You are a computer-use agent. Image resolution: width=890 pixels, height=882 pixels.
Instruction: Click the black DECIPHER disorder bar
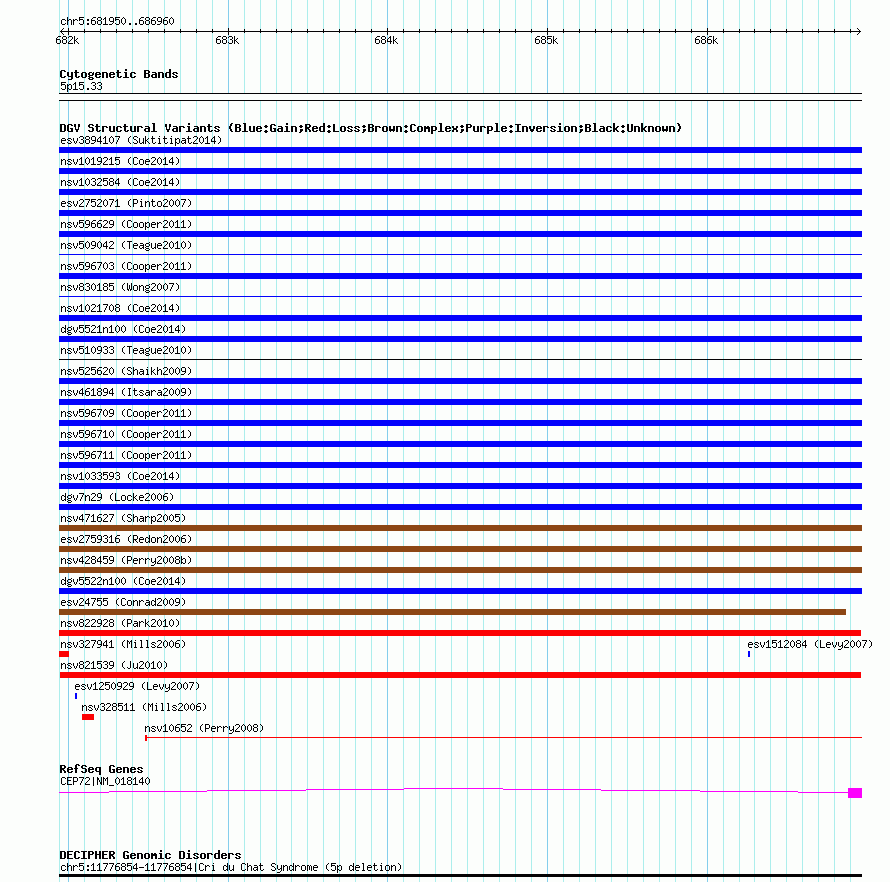460,875
